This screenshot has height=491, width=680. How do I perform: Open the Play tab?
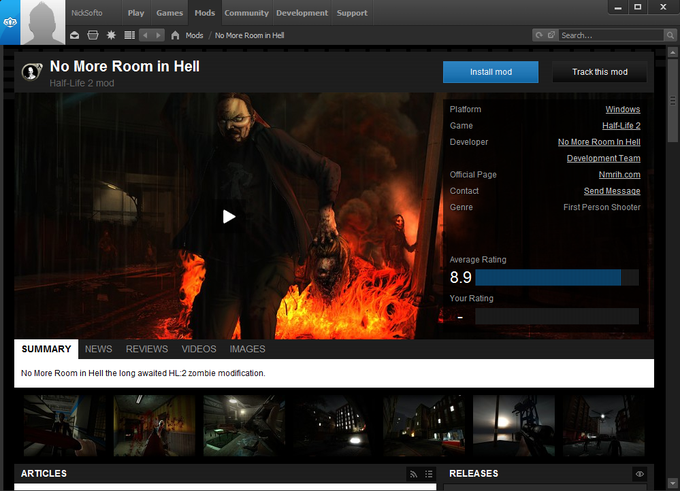coord(136,13)
